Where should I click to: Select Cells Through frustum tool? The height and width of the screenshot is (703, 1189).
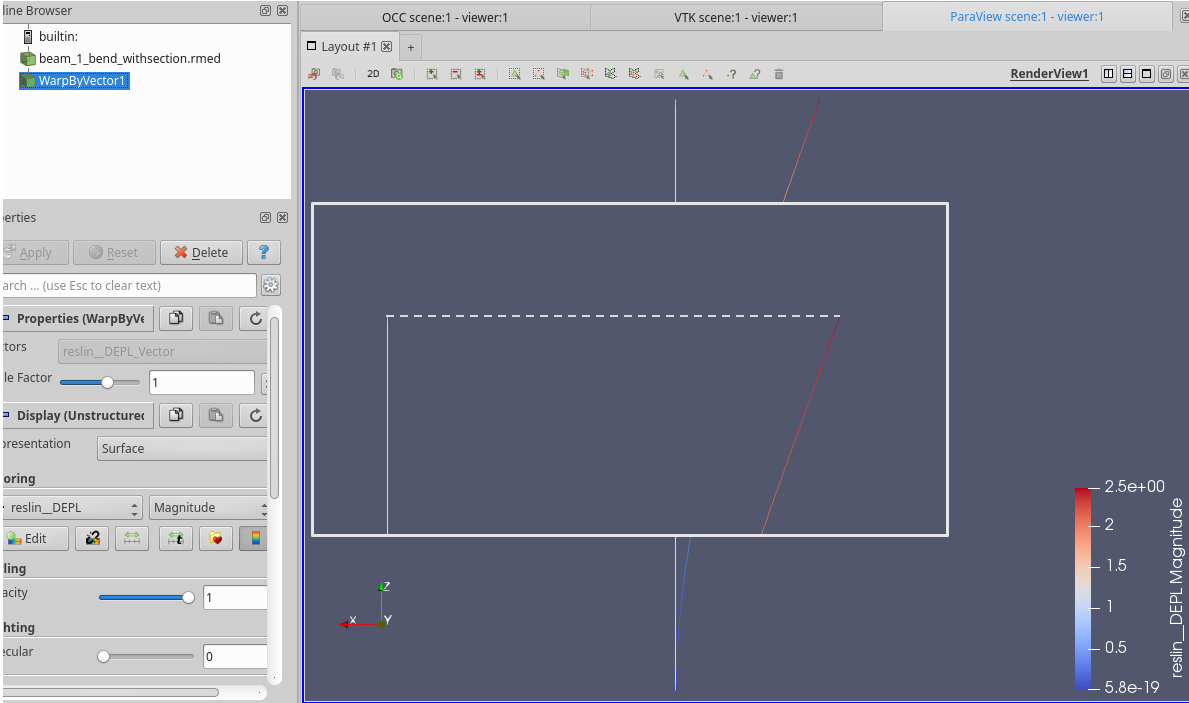(x=563, y=74)
